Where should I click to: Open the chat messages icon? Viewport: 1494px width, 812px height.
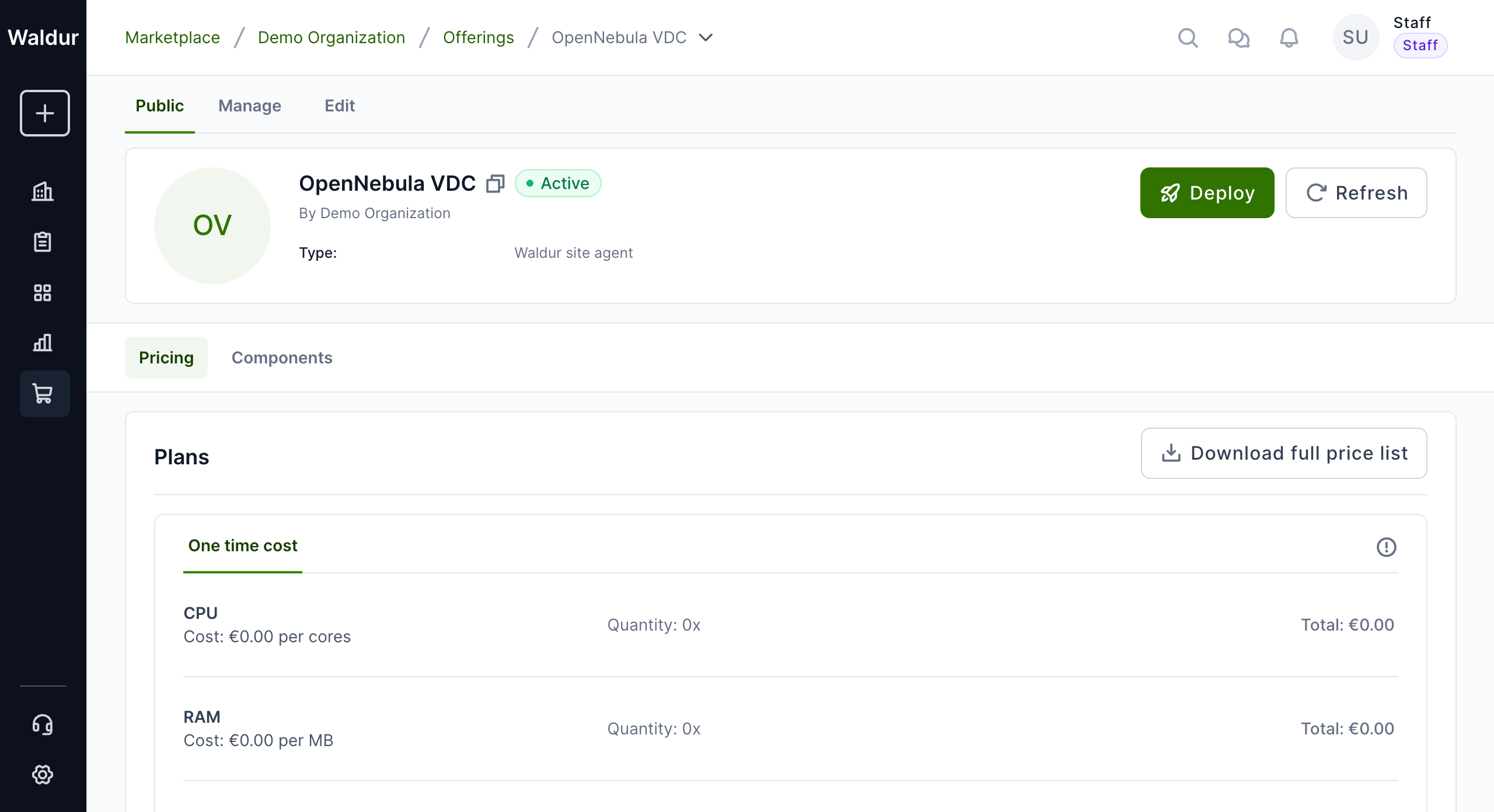point(1238,38)
